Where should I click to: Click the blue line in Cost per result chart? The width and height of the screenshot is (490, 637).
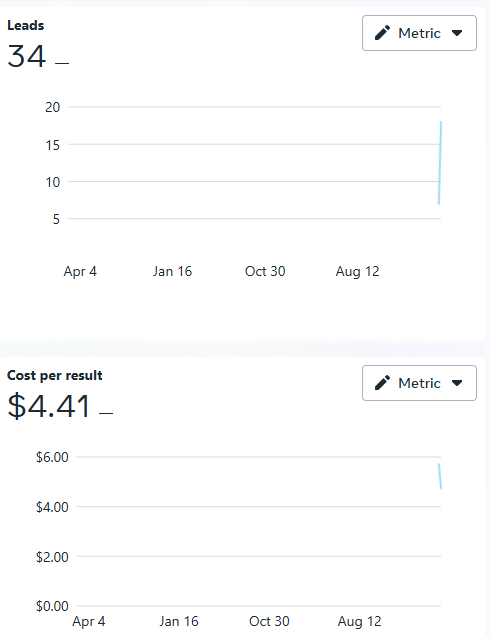click(440, 476)
